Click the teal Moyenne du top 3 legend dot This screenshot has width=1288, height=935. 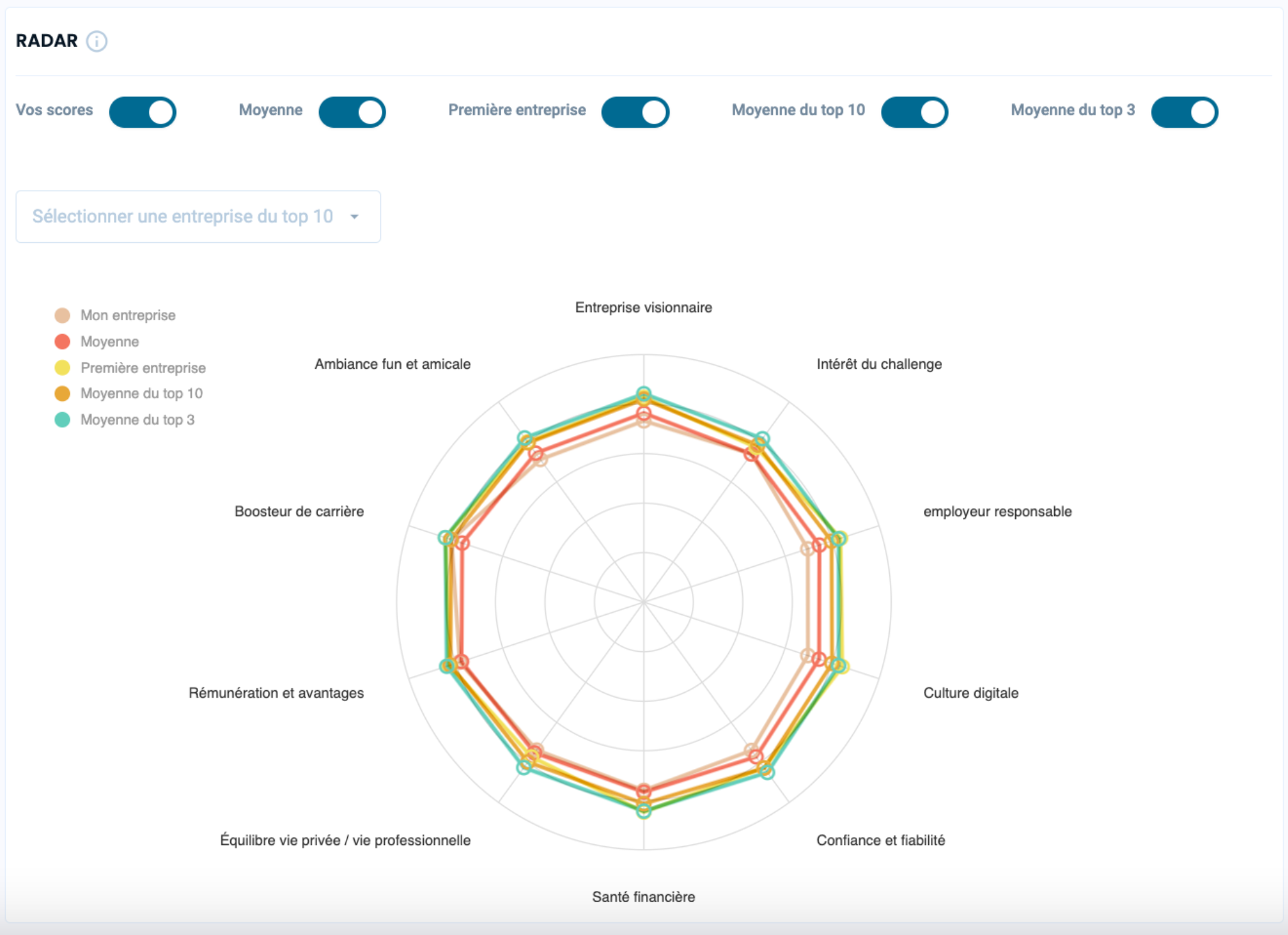coord(62,420)
